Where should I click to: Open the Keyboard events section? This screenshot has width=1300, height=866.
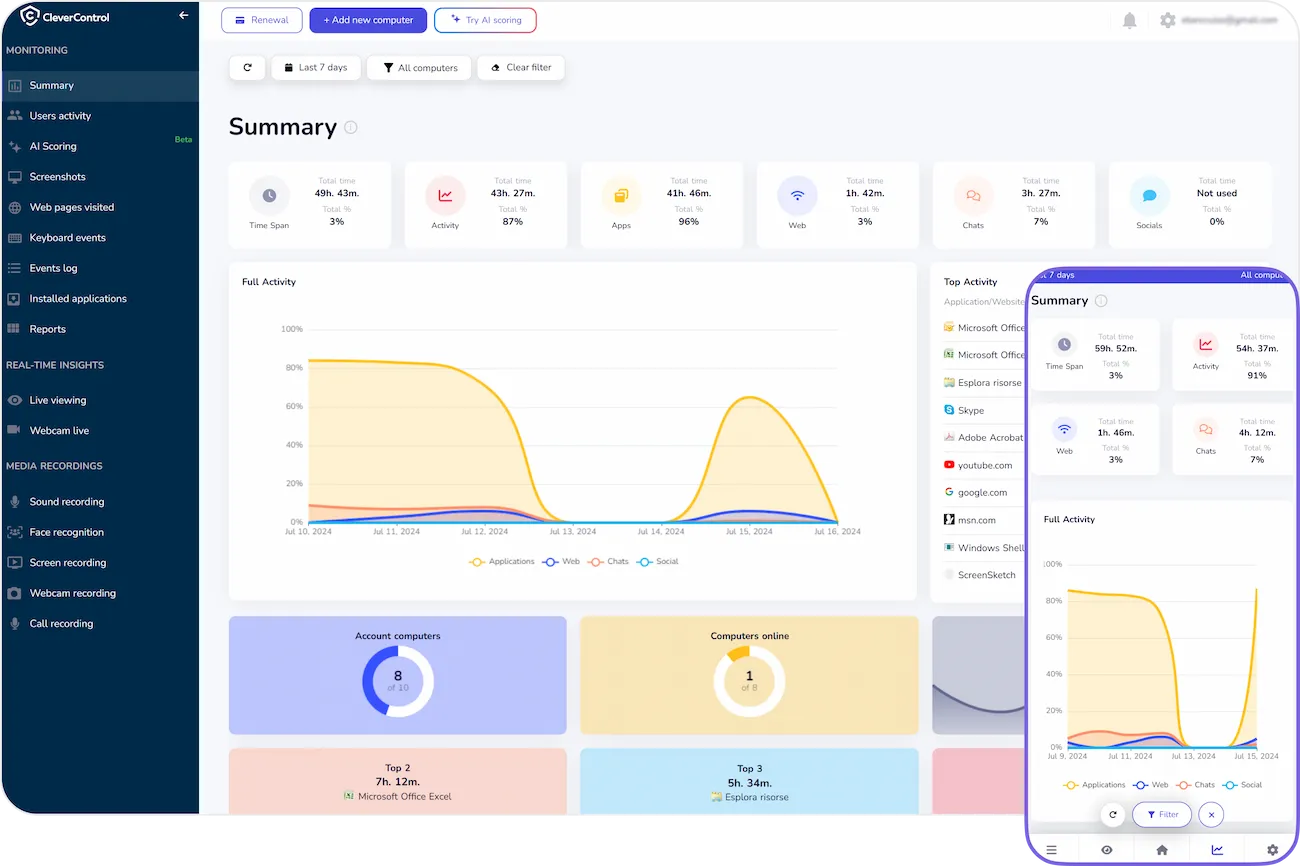pos(68,237)
